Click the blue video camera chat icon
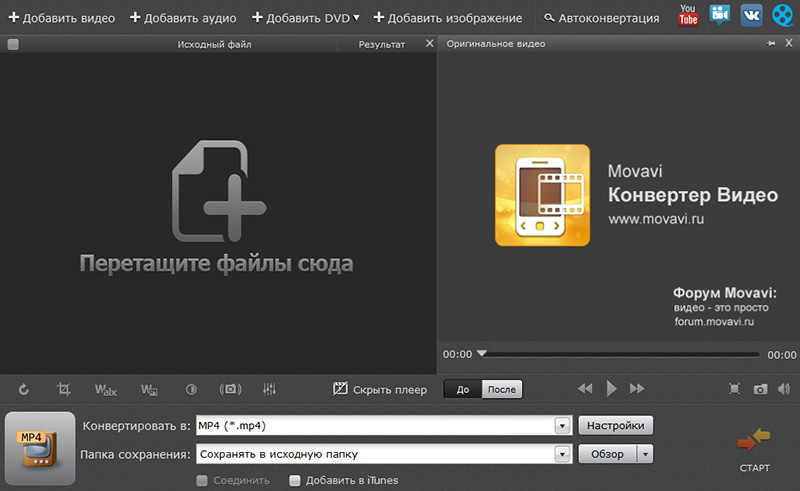This screenshot has width=800, height=491. (719, 15)
